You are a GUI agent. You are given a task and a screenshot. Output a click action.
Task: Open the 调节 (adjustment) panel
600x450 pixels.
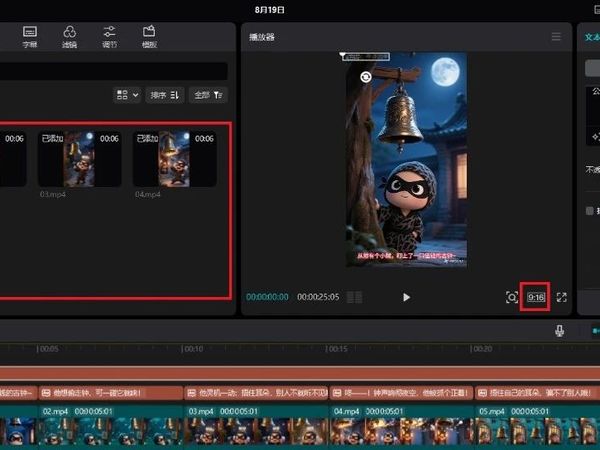109,36
